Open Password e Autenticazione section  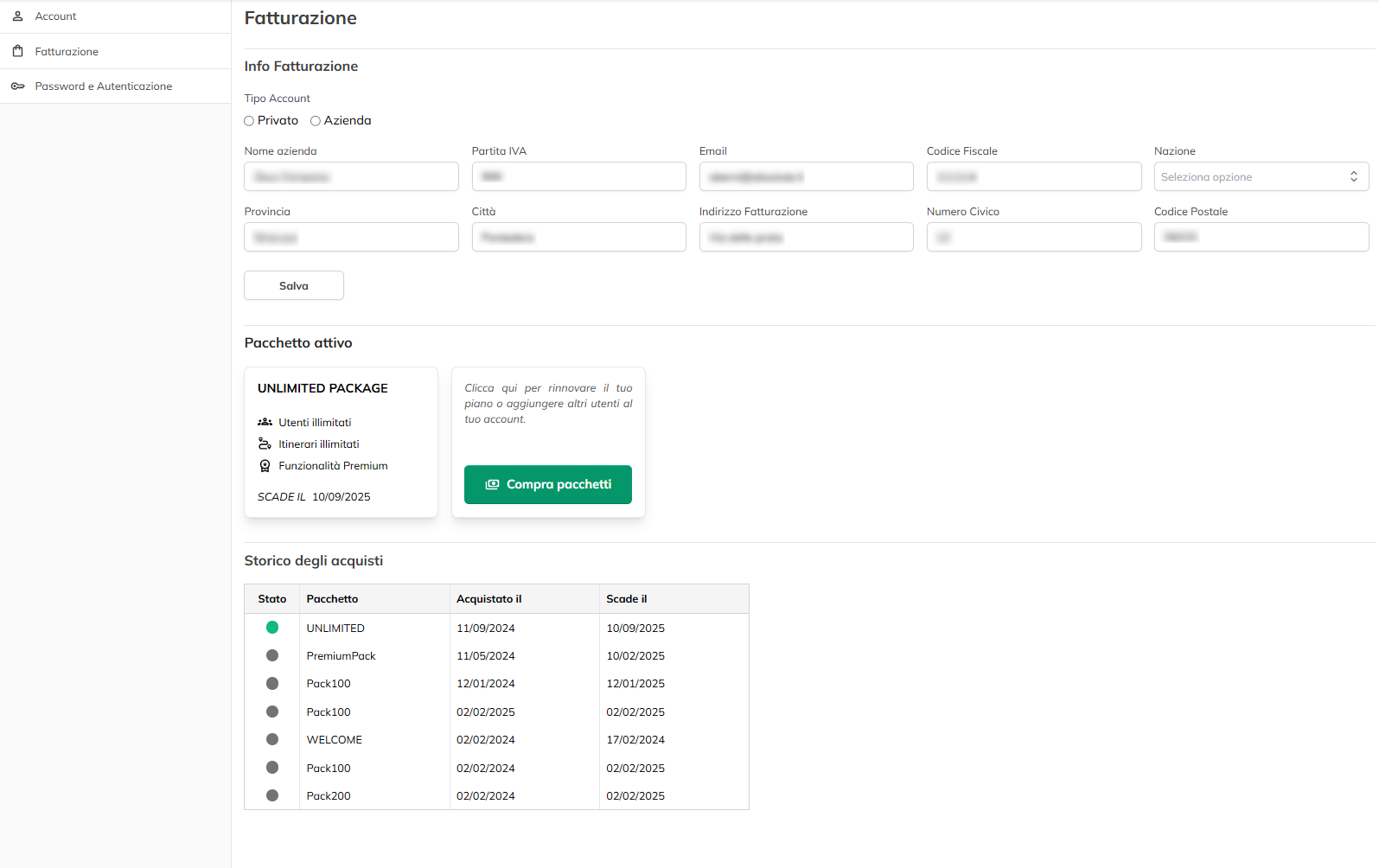point(103,86)
